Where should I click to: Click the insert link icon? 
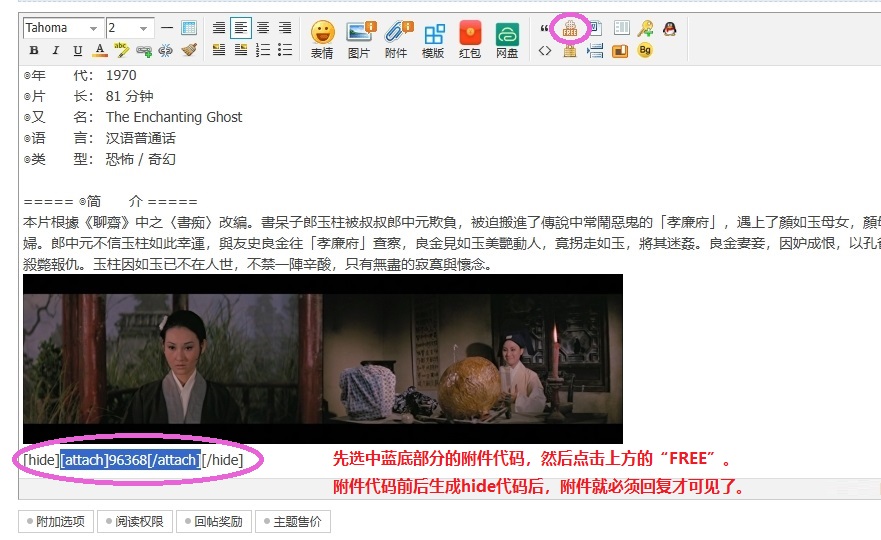[144, 51]
